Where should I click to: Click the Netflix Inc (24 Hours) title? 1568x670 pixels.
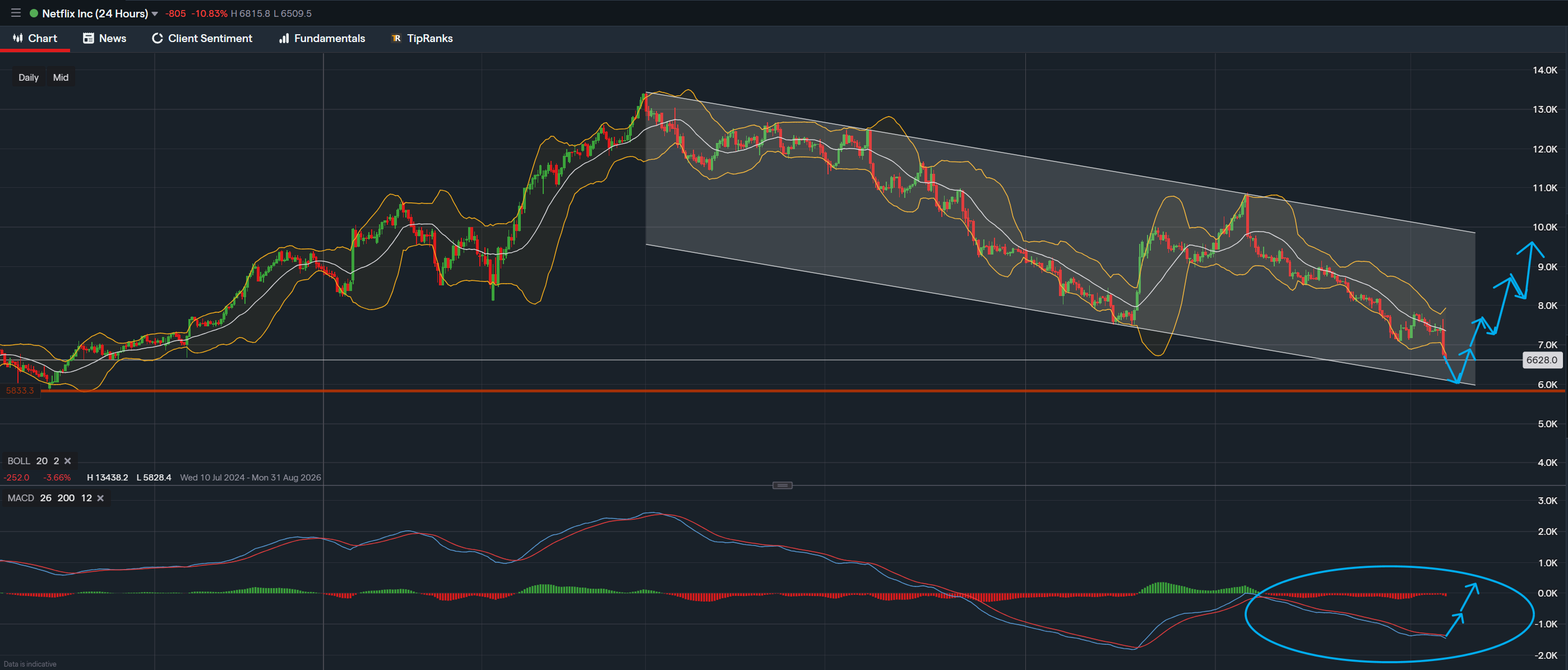pyautogui.click(x=95, y=13)
